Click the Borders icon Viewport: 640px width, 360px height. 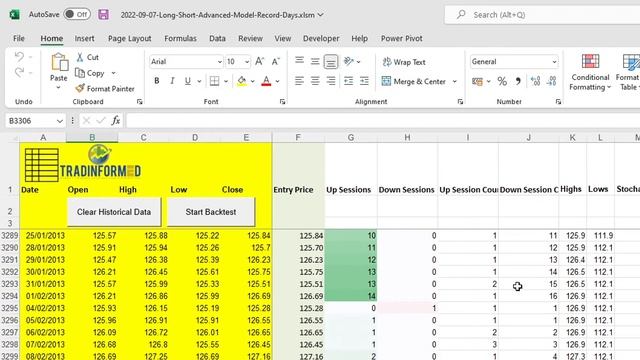point(214,81)
